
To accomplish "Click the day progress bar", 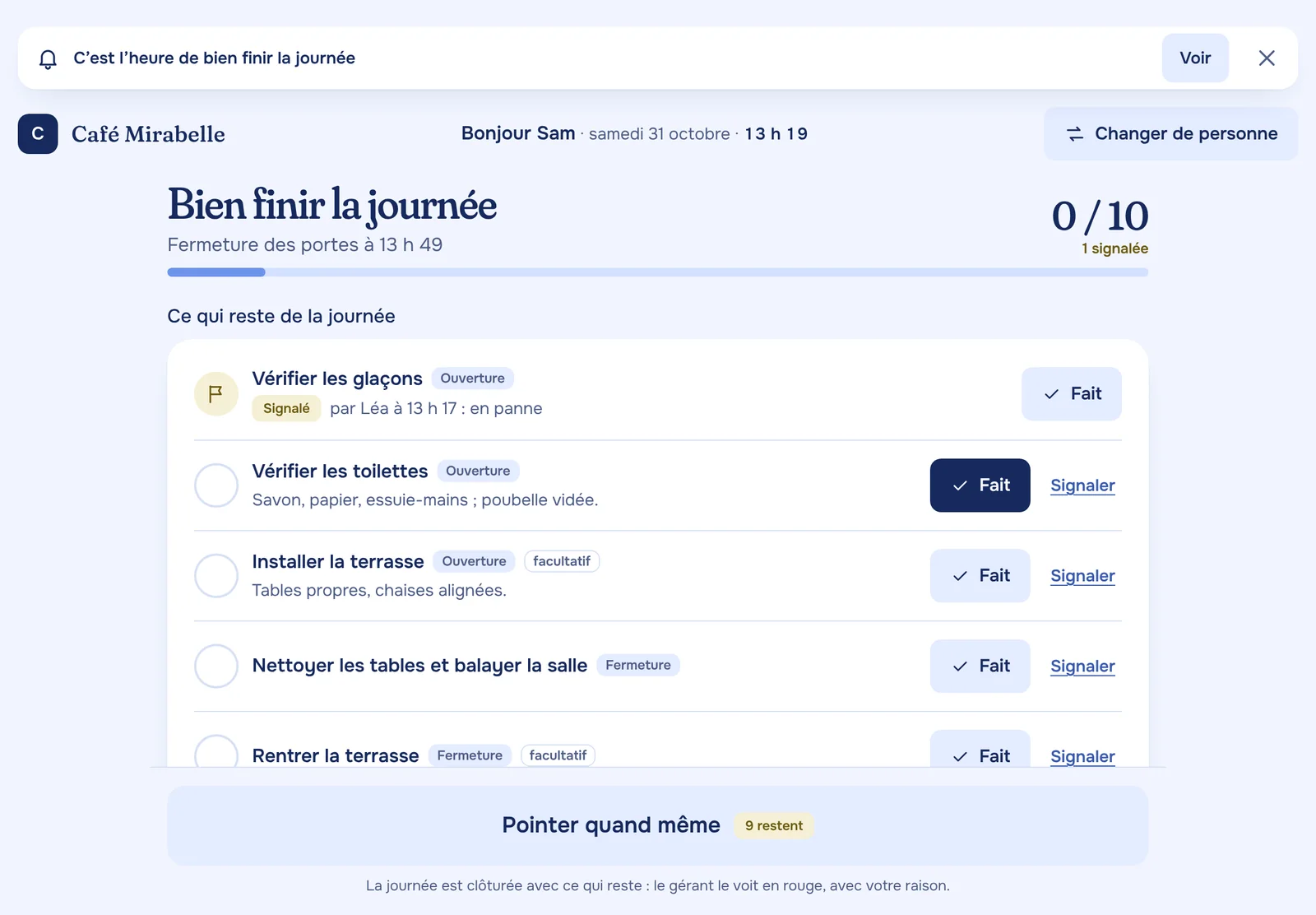I will pos(658,272).
